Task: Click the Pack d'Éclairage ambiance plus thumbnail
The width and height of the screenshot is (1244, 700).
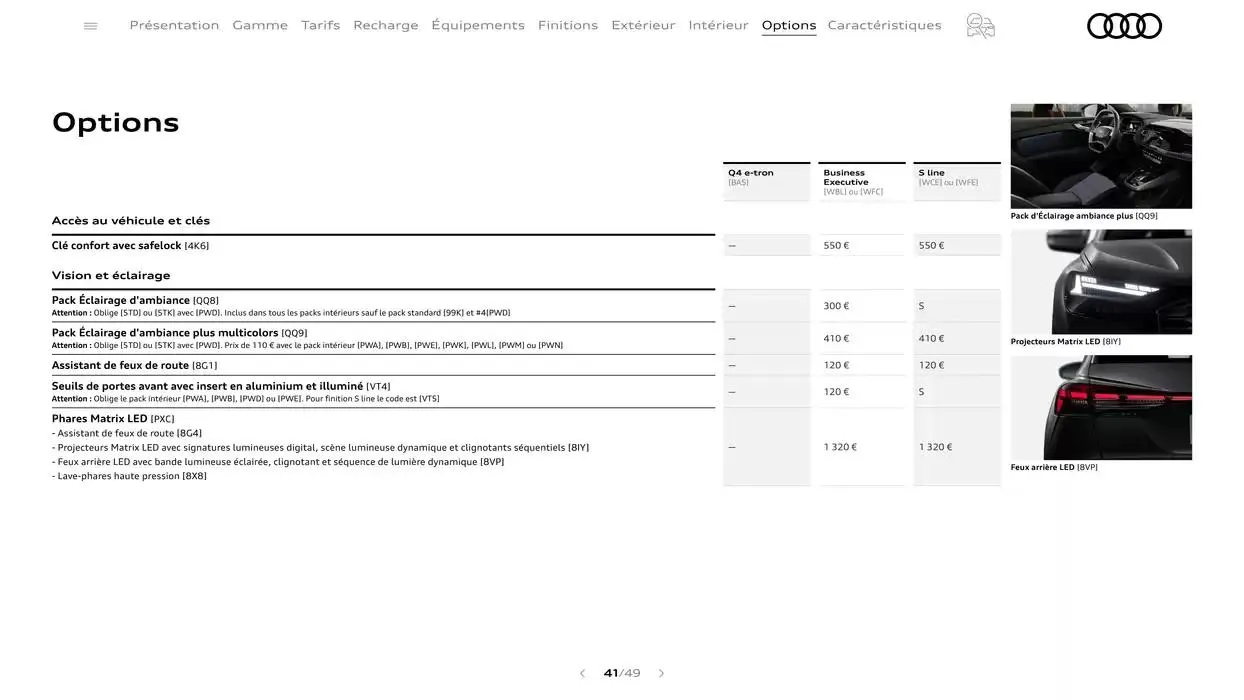Action: pos(1100,155)
